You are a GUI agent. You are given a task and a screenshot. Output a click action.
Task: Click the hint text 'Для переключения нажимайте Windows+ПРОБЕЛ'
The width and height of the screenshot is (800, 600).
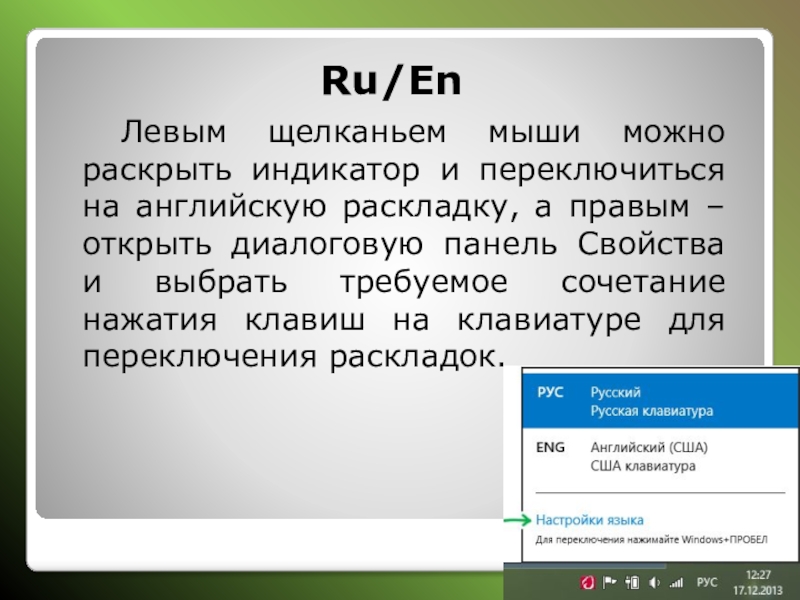pos(652,540)
